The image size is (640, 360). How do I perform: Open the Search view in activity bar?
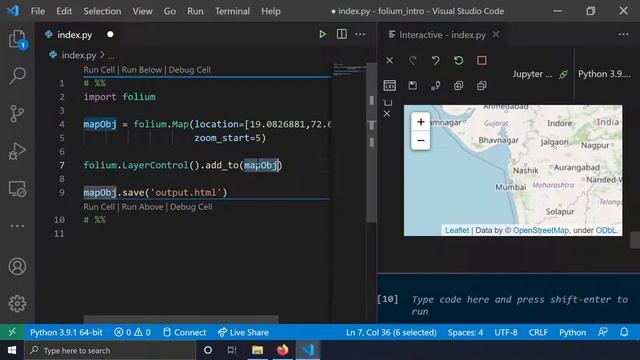point(17,76)
